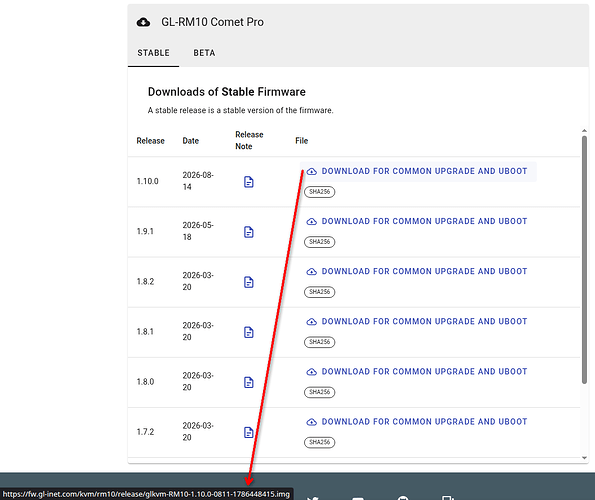Open release note for version 1.10.0
The image size is (595, 500).
249,182
